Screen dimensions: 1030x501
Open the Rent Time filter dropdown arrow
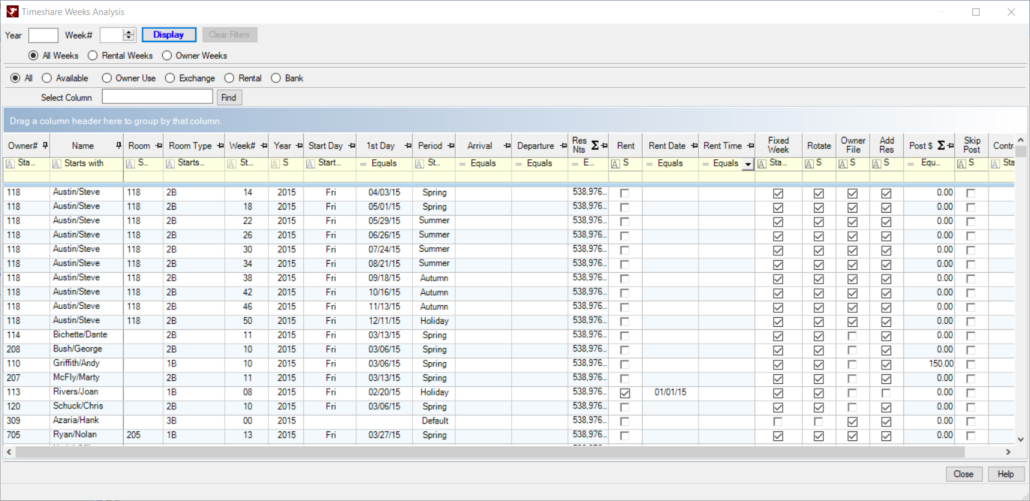pyautogui.click(x=748, y=164)
